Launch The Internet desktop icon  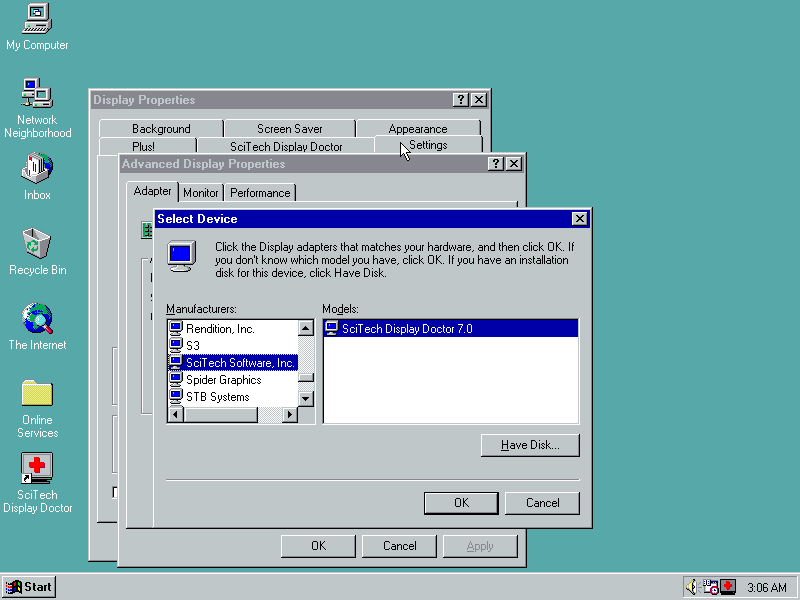pos(37,318)
